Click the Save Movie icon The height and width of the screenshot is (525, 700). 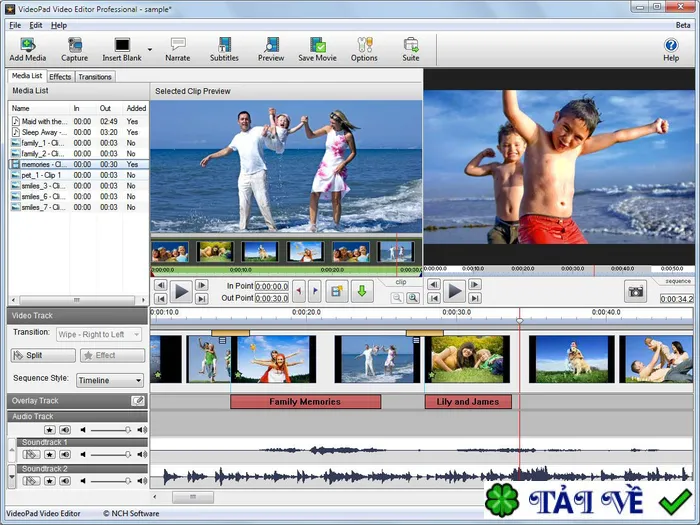[317, 49]
